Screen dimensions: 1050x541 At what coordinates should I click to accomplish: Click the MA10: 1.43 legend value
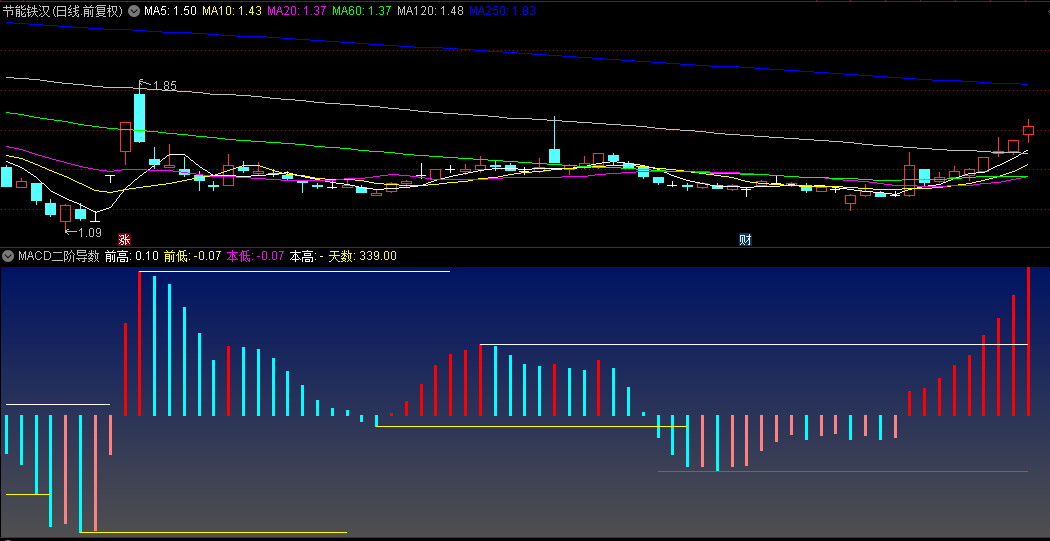[232, 11]
